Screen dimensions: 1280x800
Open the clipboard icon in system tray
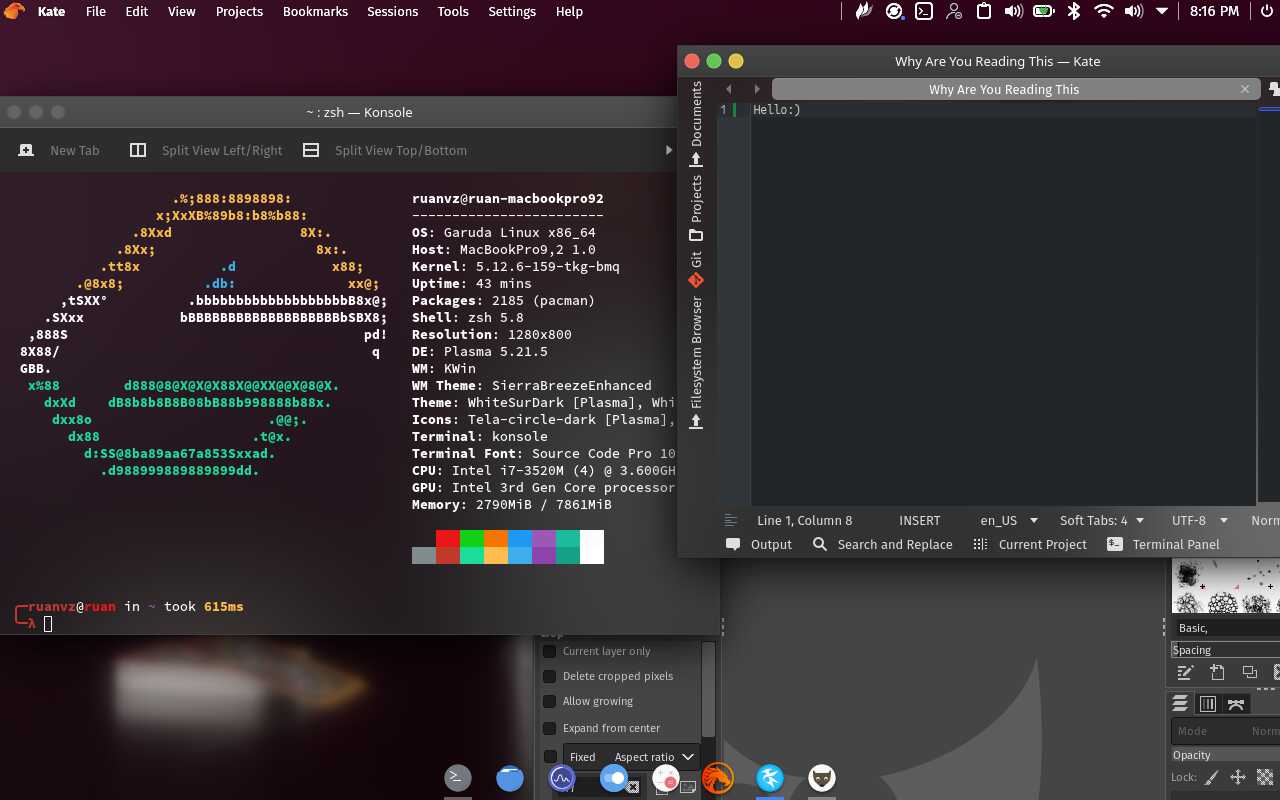pos(984,12)
